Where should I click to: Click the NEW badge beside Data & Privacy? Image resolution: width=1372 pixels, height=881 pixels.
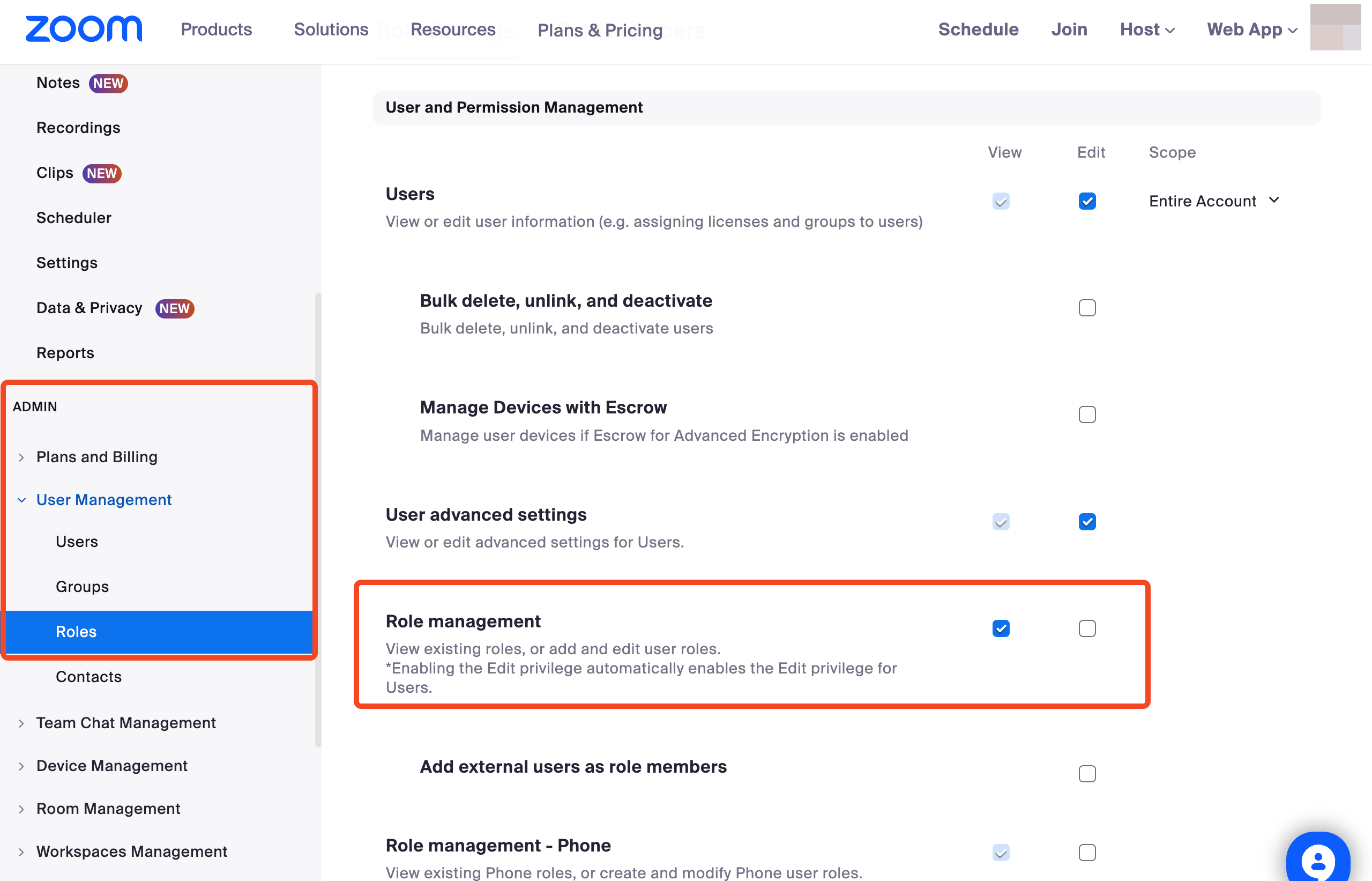pyautogui.click(x=174, y=308)
